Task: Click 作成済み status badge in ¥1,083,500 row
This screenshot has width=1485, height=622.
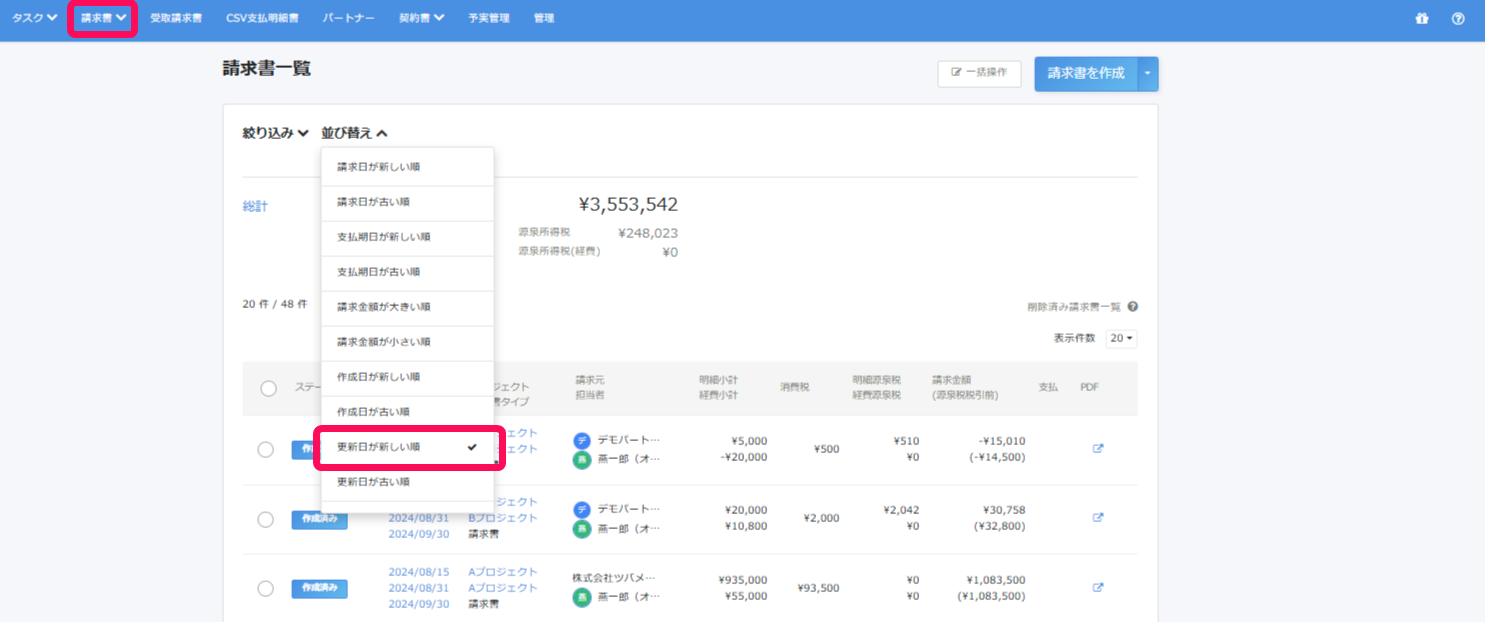Action: (x=320, y=588)
